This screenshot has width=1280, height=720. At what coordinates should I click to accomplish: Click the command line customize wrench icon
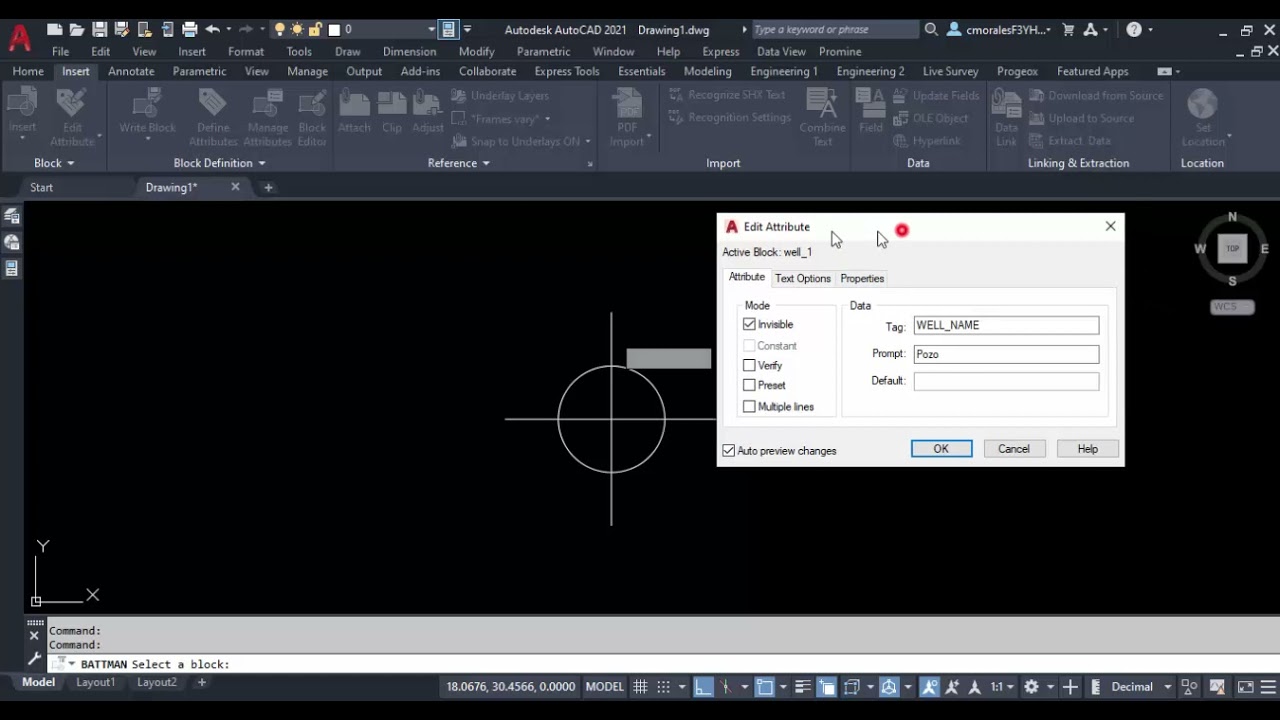coord(34,659)
